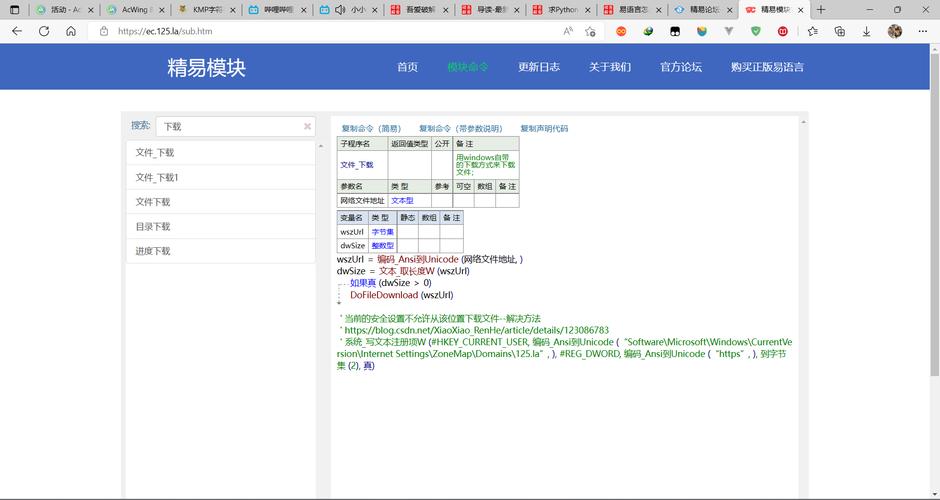Switch to the 精易论坛 tab

705,10
